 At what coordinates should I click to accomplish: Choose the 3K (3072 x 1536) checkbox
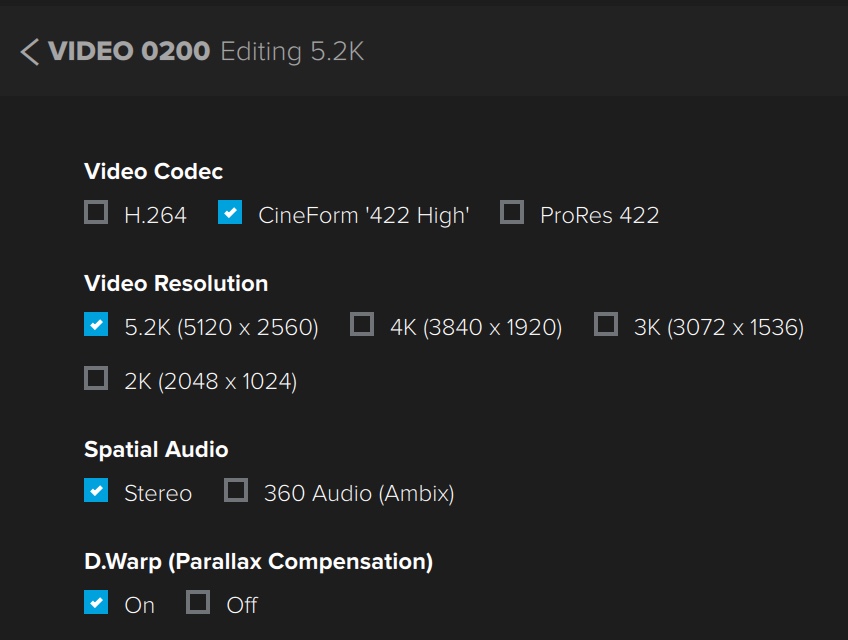click(606, 324)
